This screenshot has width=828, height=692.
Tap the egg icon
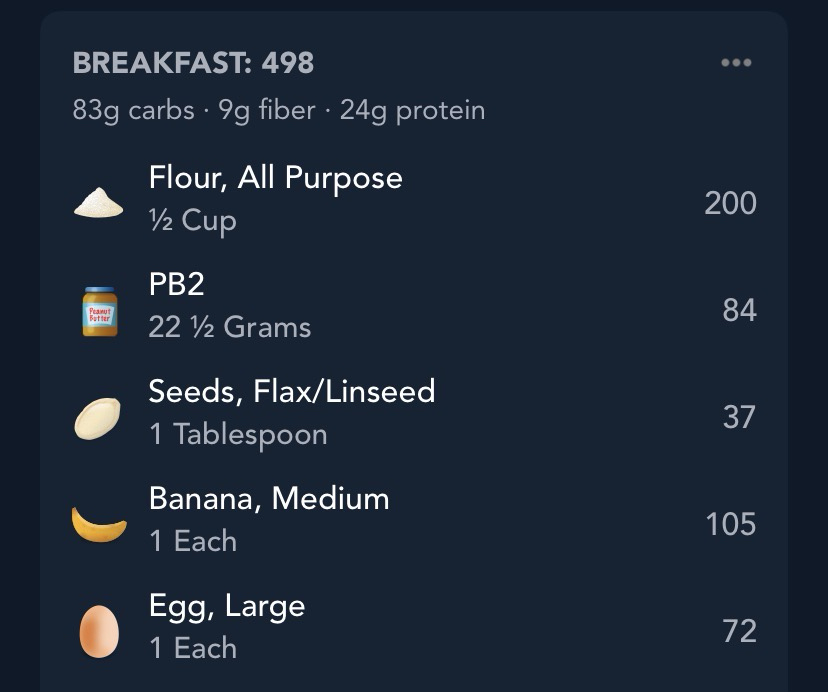tap(99, 632)
